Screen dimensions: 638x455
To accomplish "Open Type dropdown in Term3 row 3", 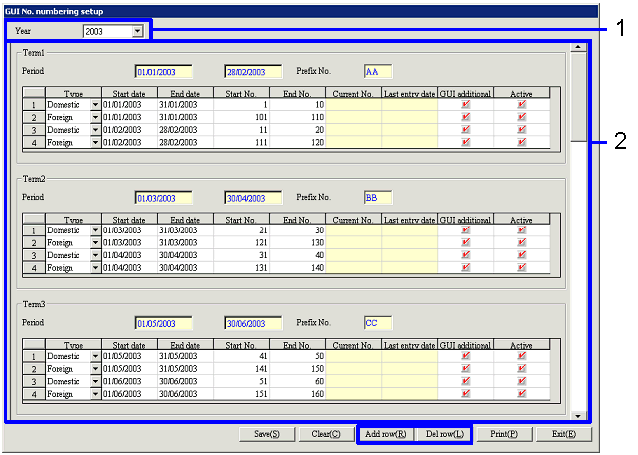I will [x=95, y=382].
